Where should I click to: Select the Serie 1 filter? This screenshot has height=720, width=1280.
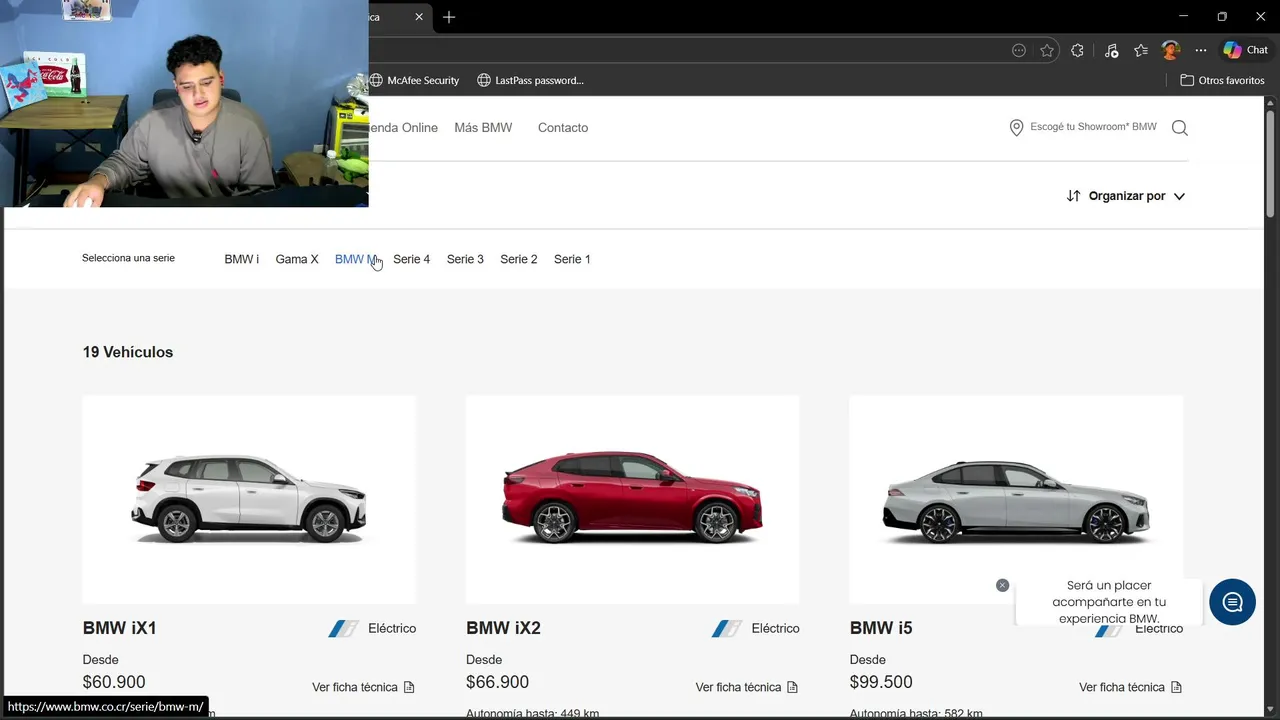point(572,259)
